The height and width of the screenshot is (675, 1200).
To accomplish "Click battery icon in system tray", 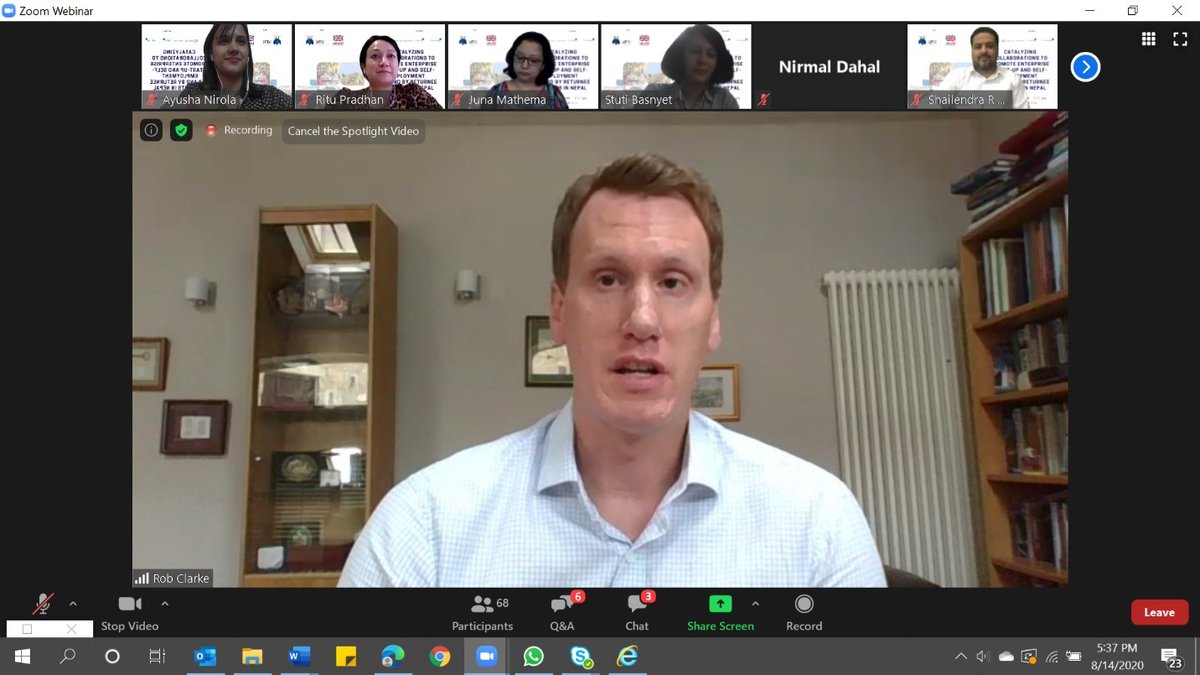I will (1073, 657).
